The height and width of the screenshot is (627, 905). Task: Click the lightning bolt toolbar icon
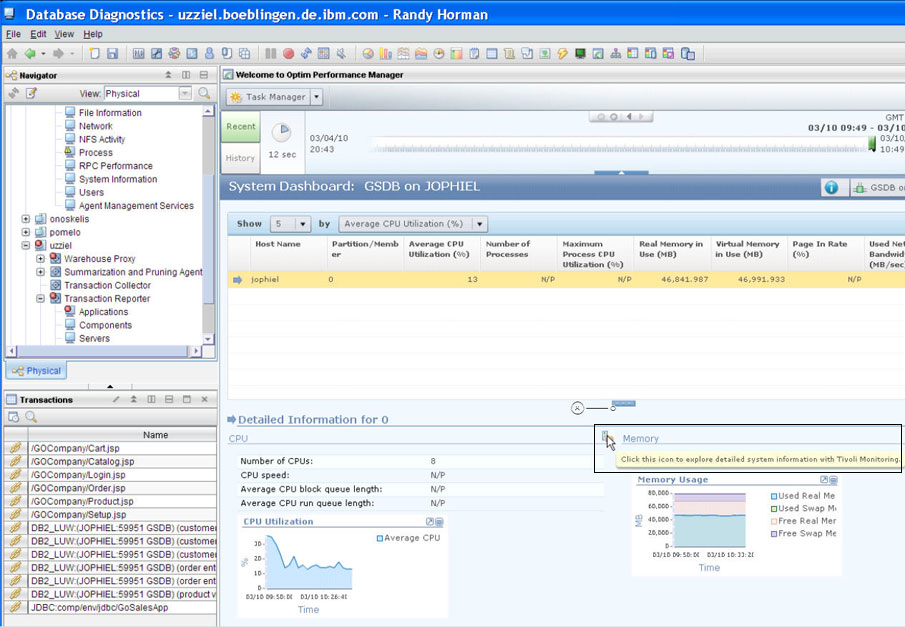tap(562, 54)
